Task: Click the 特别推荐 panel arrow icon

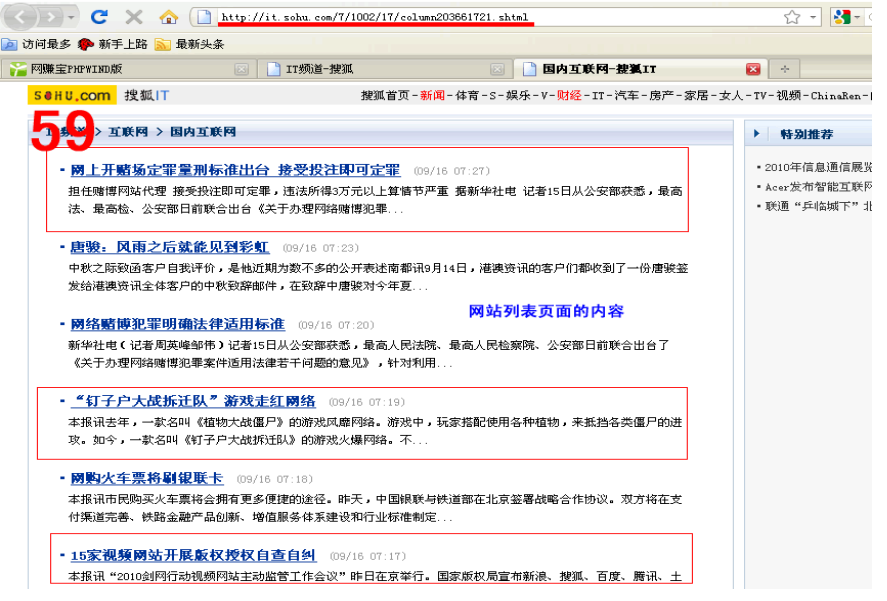Action: click(x=757, y=134)
